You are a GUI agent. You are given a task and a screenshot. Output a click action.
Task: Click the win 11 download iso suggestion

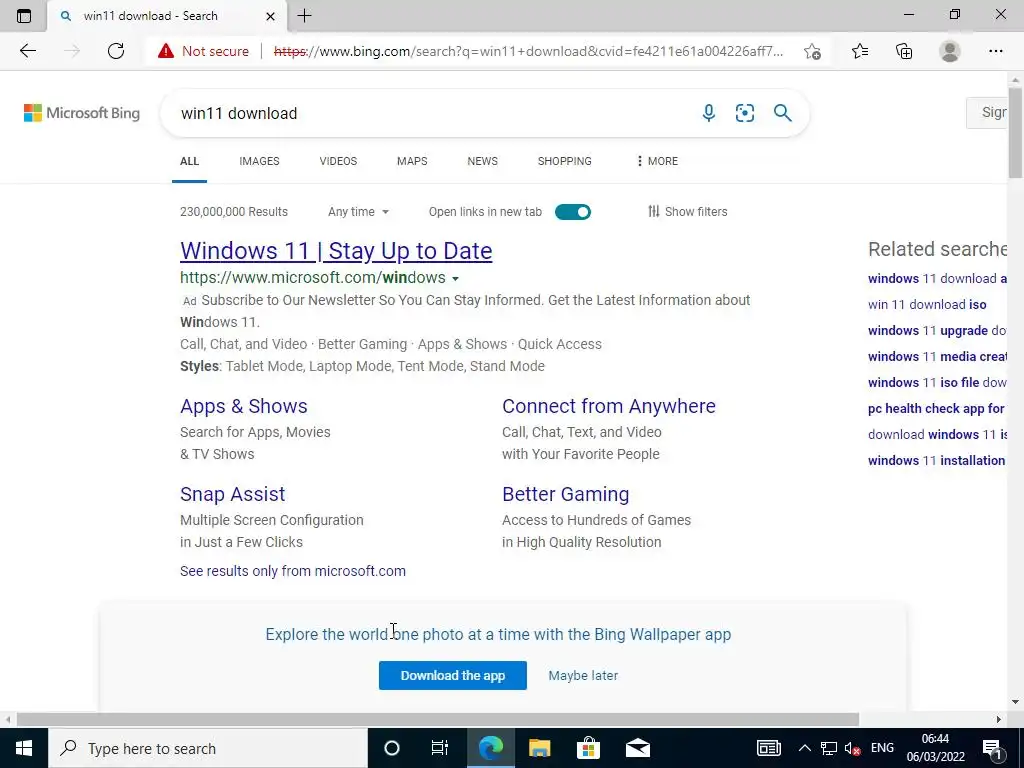tap(927, 304)
